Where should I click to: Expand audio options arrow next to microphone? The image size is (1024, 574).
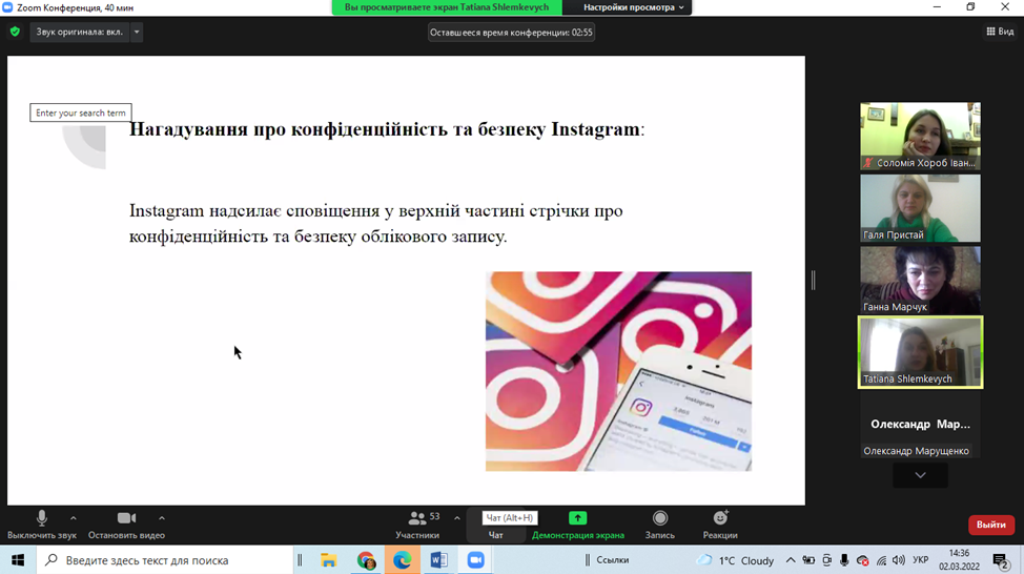pos(73,518)
